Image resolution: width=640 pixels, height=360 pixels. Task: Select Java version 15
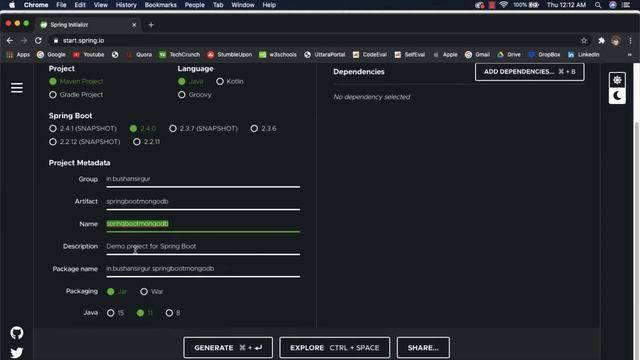coord(115,313)
